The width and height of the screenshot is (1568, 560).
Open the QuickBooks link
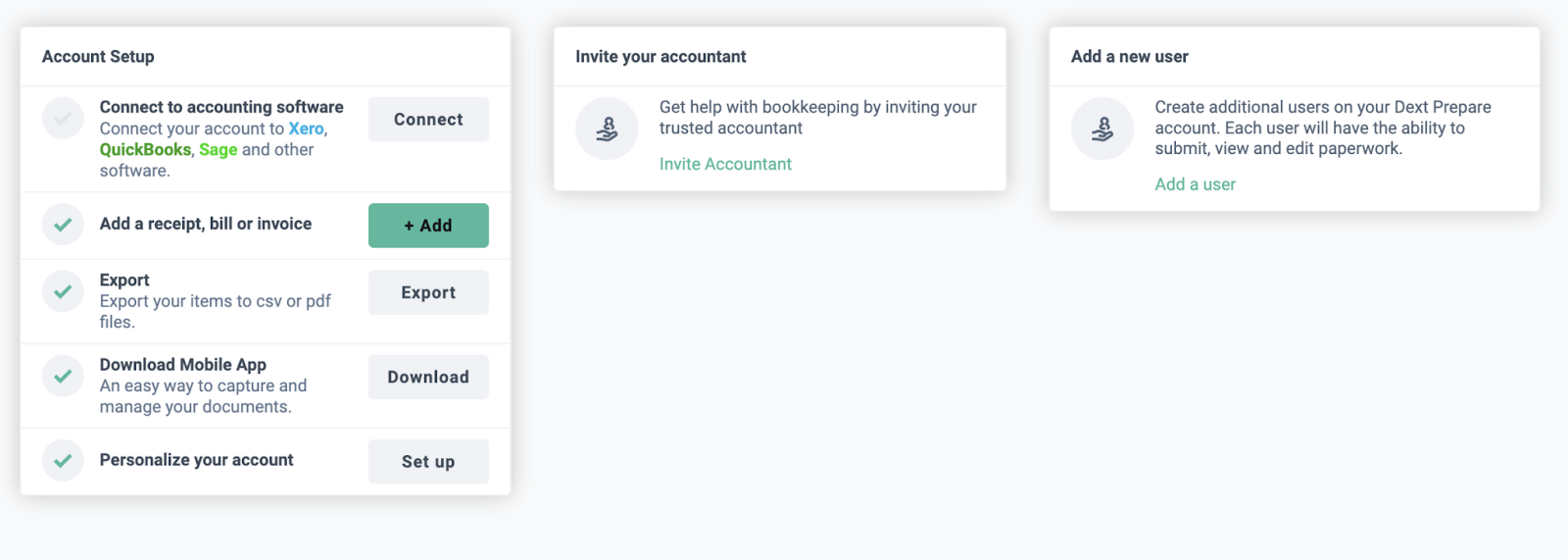145,149
